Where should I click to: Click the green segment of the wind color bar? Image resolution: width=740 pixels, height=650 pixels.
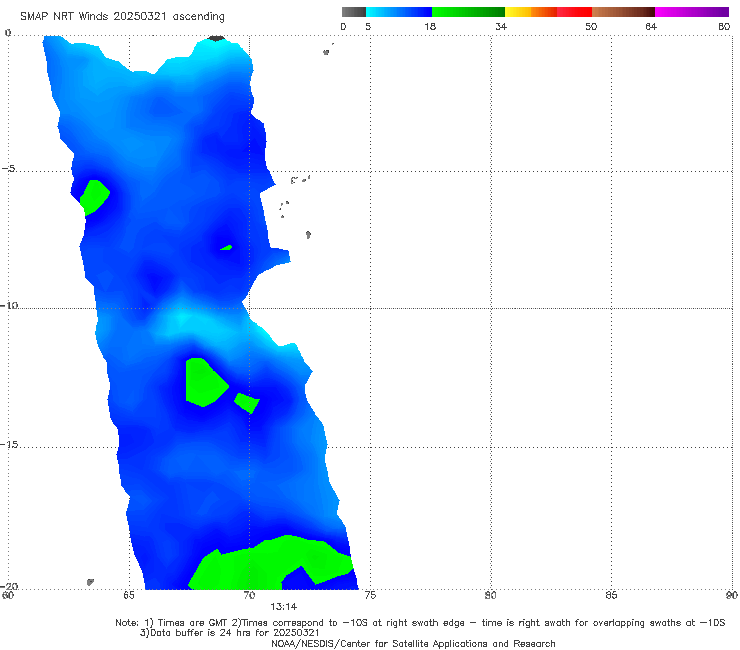click(468, 12)
